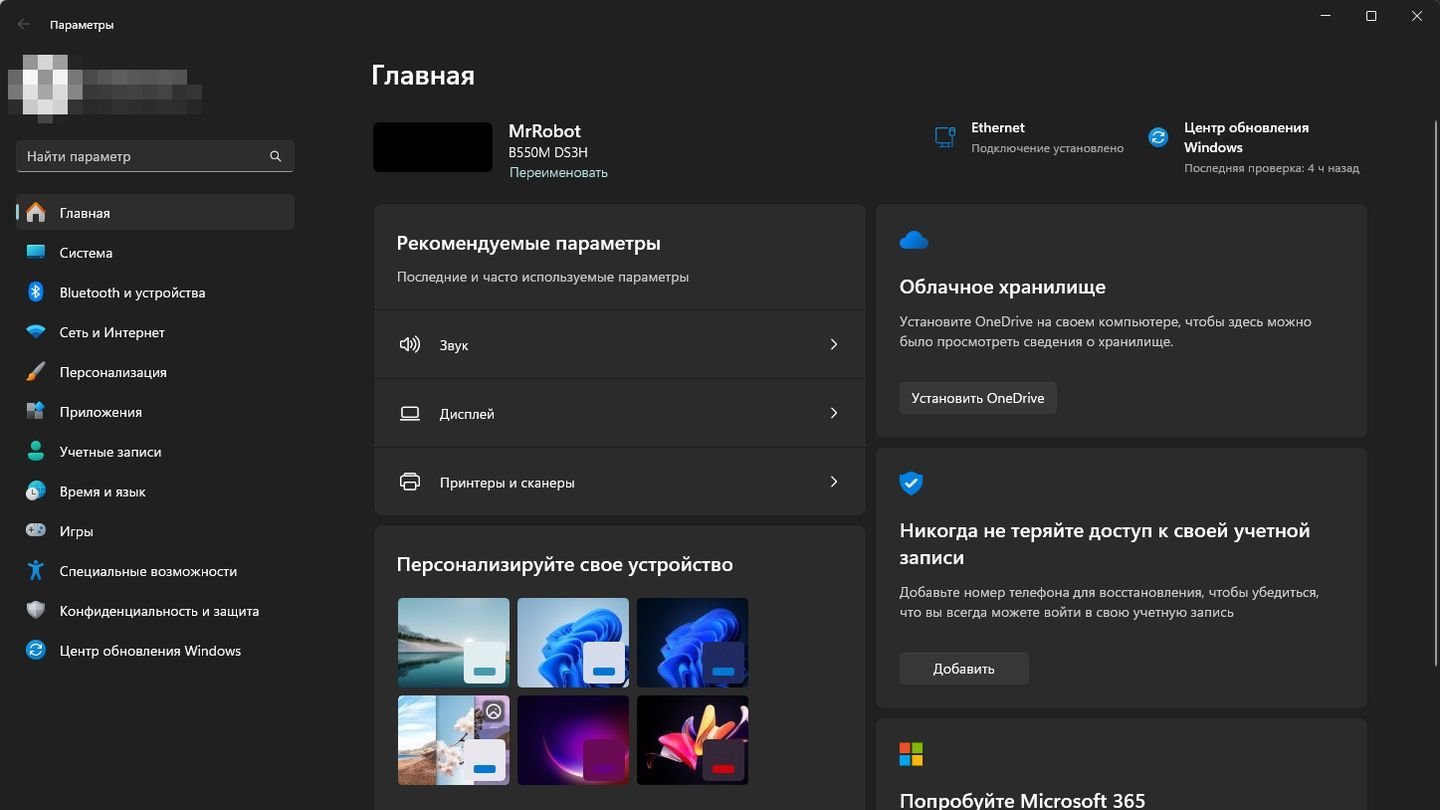Viewport: 1440px width, 810px height.
Task: Open the Дисплей row chevron
Action: [x=834, y=413]
